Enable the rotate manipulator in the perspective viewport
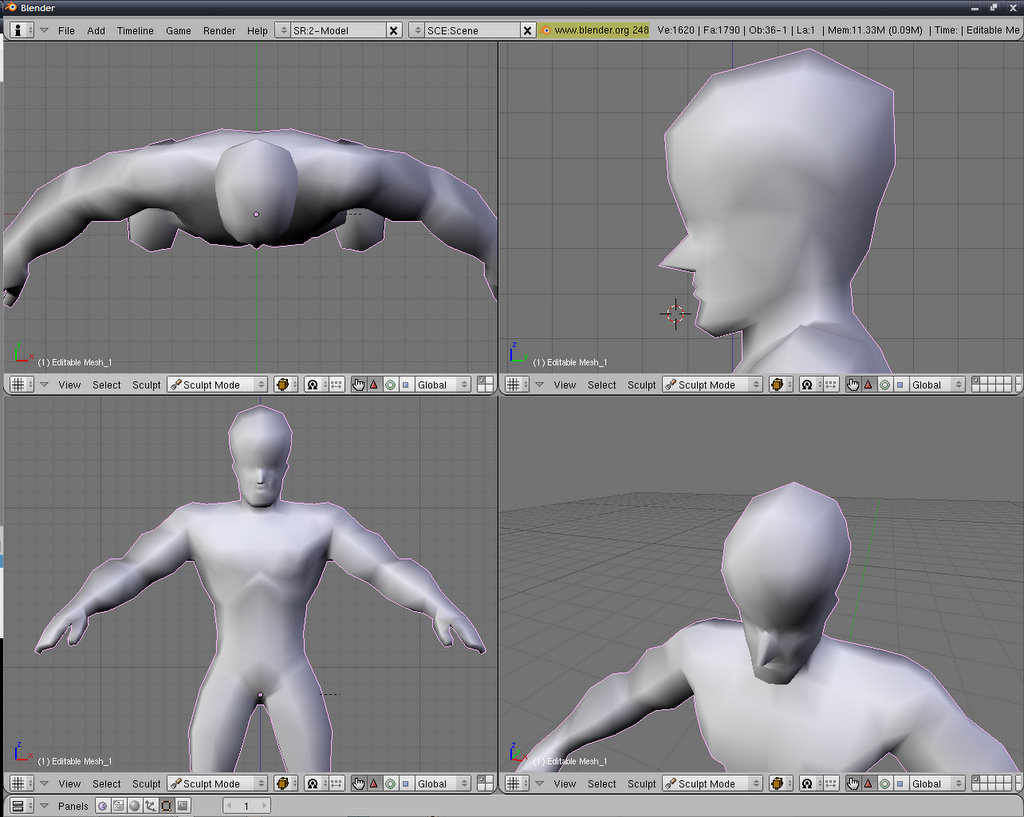The image size is (1024, 817). coord(885,784)
